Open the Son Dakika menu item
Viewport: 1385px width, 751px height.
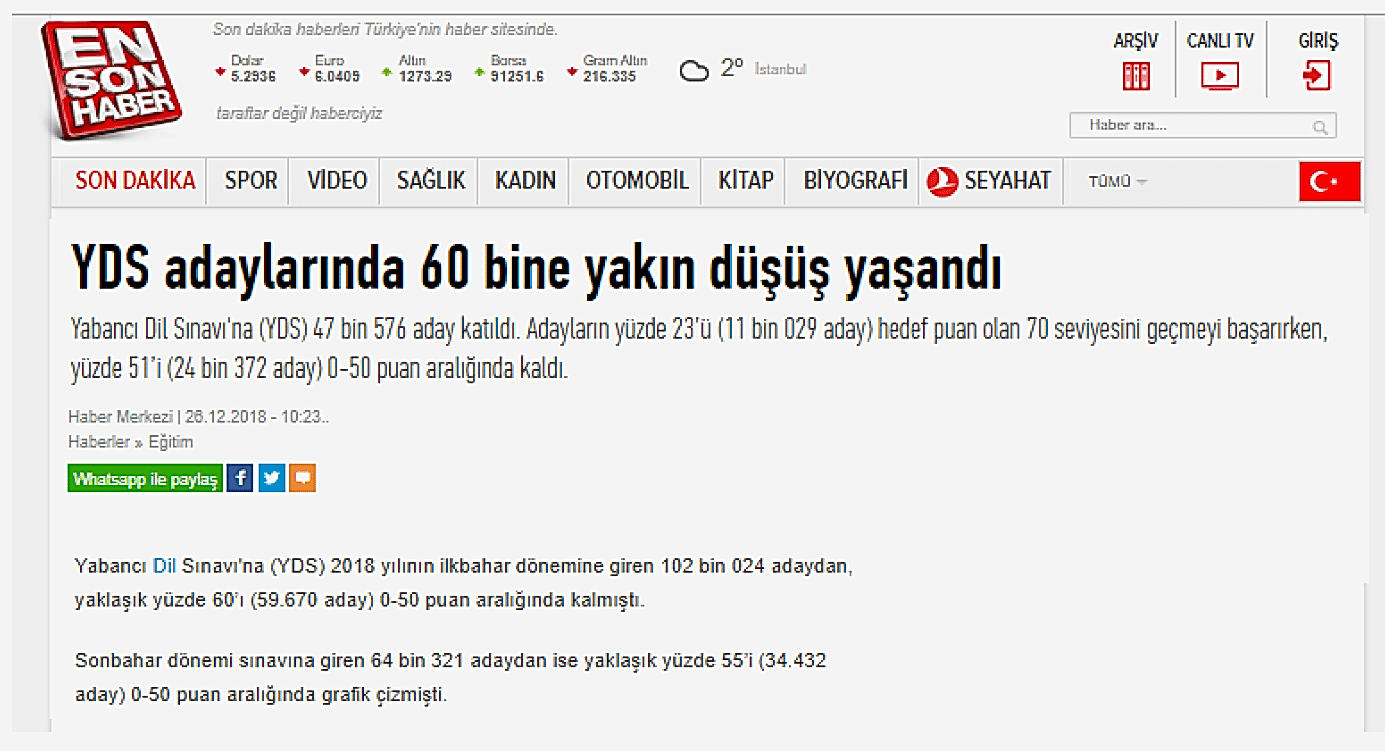pos(135,181)
